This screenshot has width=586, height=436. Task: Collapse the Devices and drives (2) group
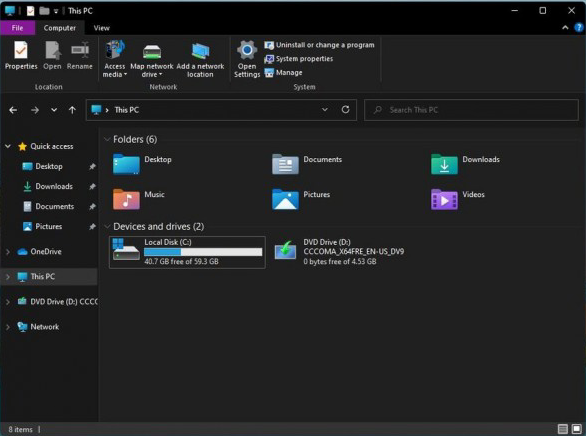click(107, 226)
